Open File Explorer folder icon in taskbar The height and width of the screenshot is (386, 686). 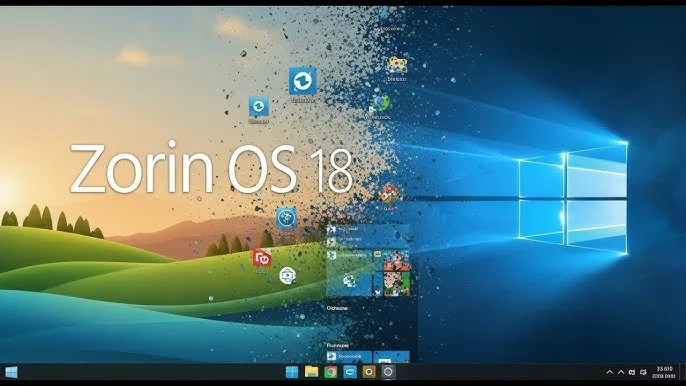311,372
